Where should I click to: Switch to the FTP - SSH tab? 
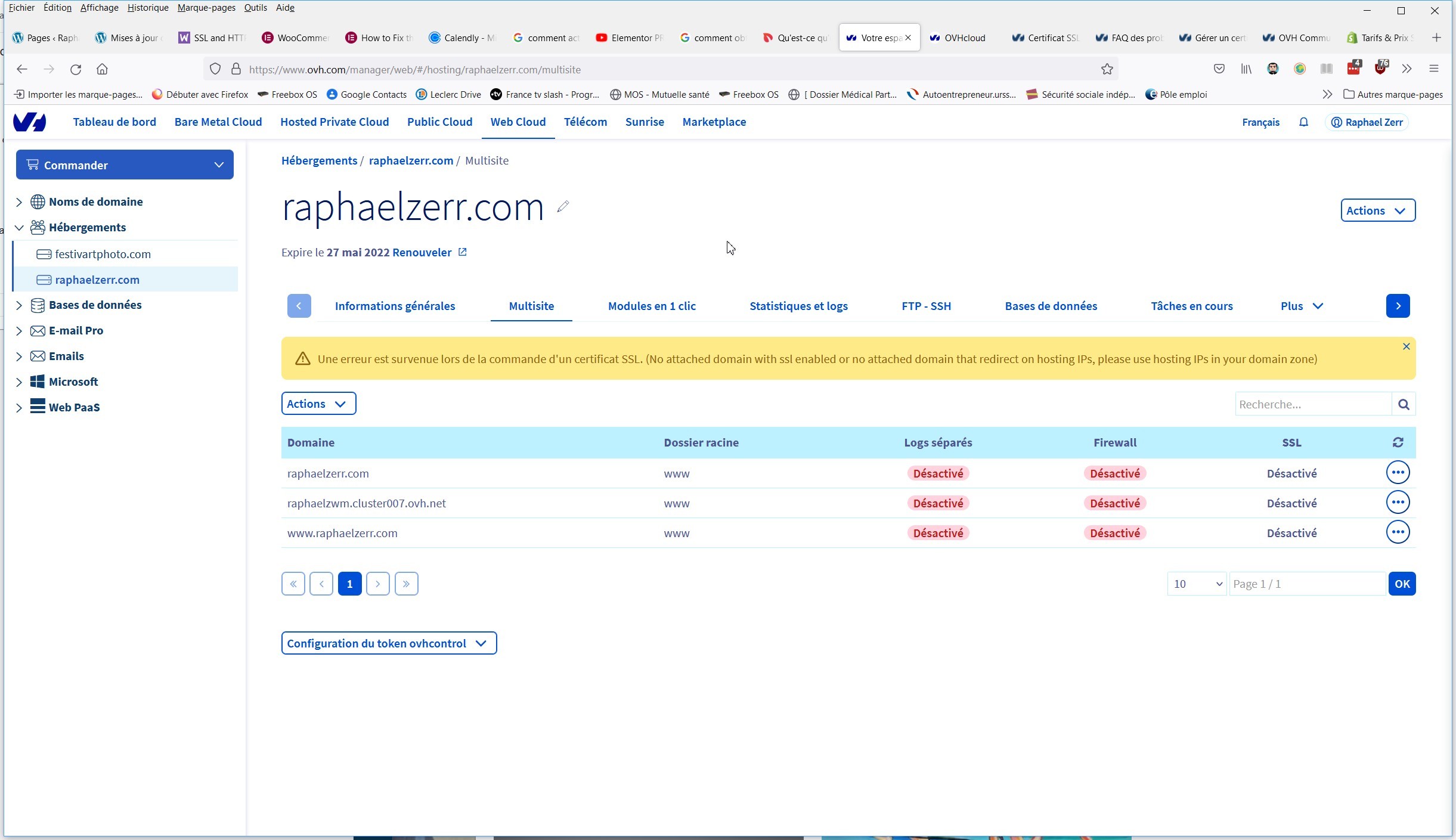(x=926, y=306)
